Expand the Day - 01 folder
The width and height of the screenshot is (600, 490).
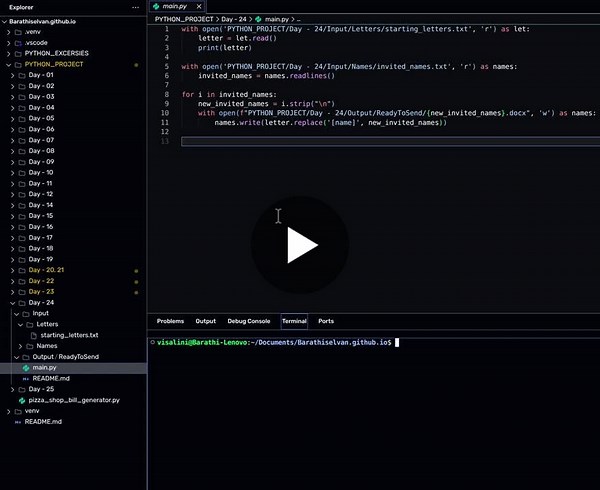pyautogui.click(x=12, y=75)
